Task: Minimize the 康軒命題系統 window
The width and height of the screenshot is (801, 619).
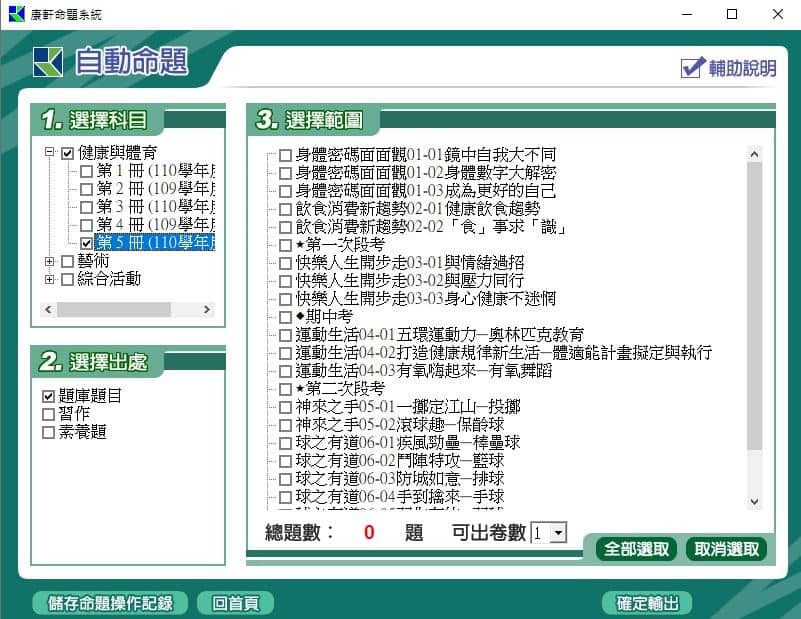Action: [687, 14]
